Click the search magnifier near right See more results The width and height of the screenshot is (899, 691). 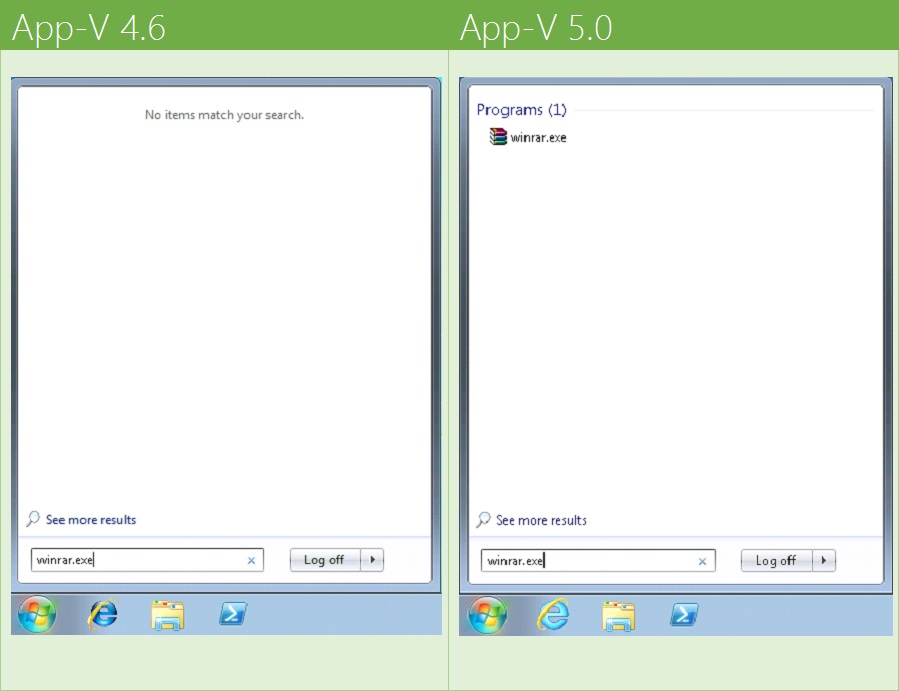pos(485,520)
